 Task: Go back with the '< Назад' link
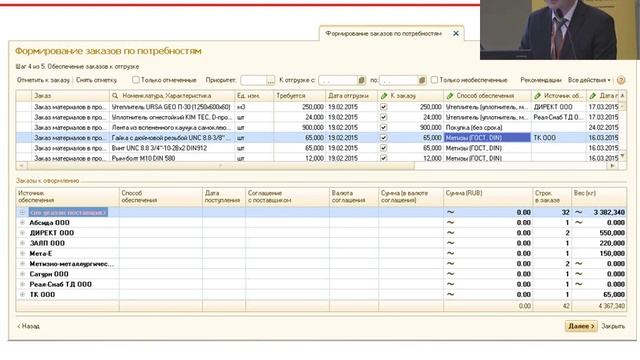pyautogui.click(x=29, y=326)
